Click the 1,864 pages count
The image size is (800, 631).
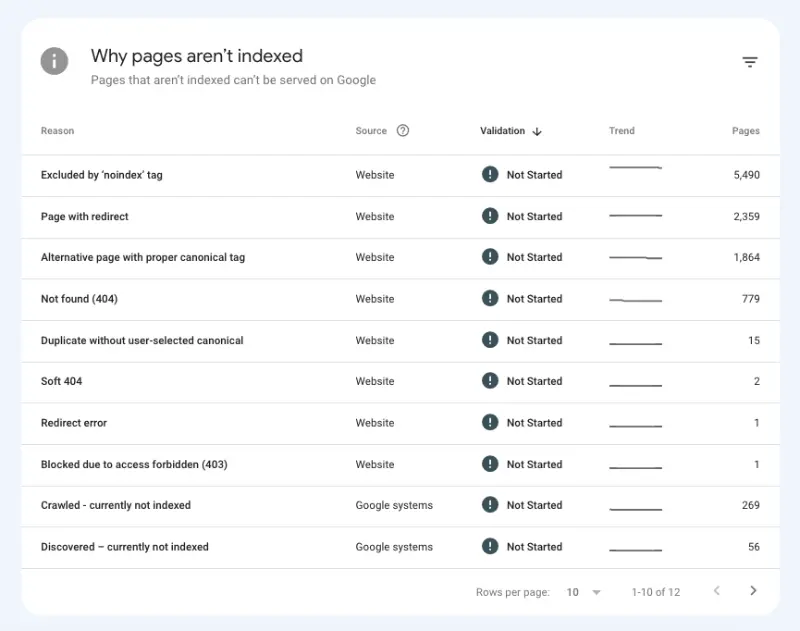click(x=746, y=257)
